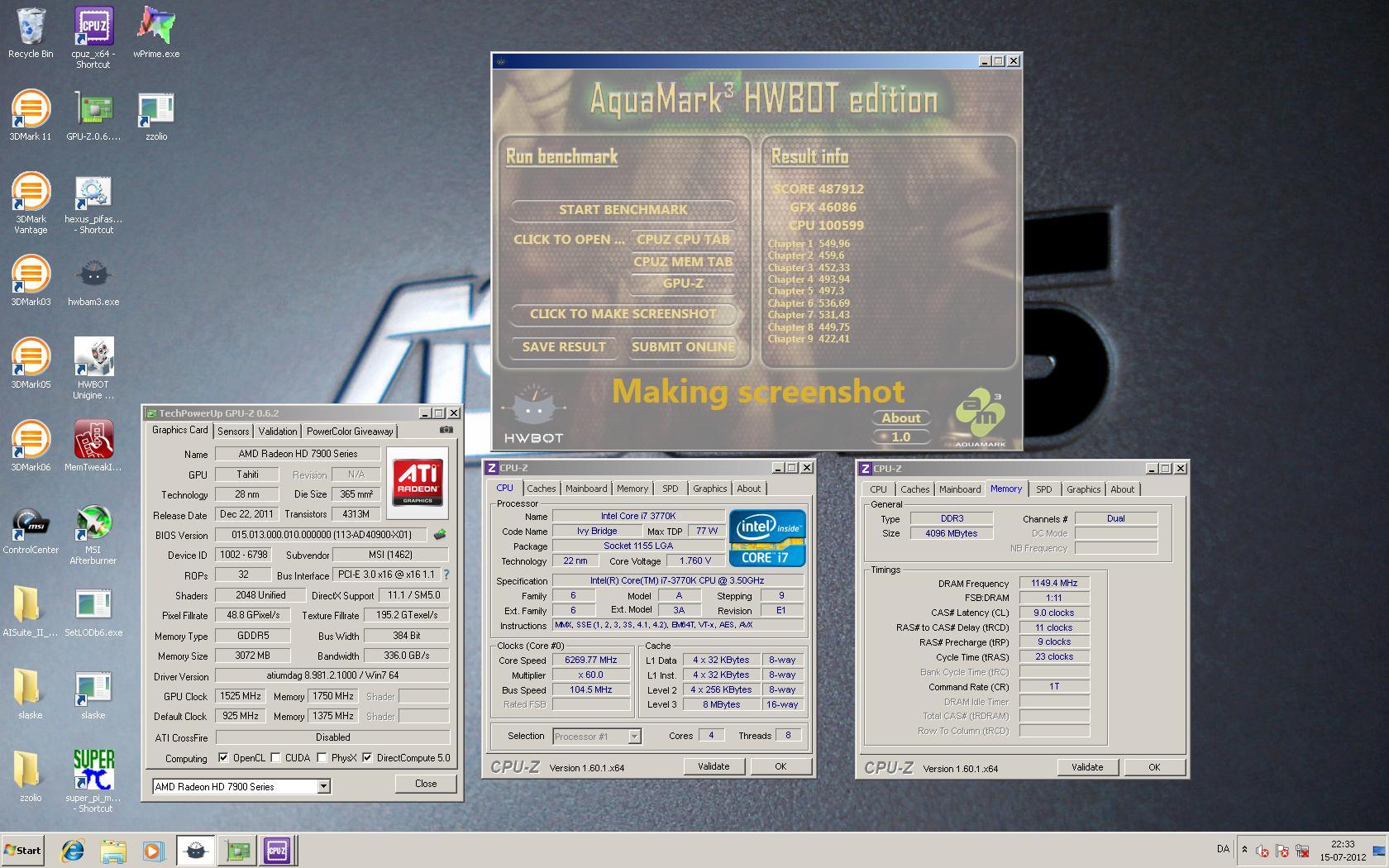Open Graphics tab in CPU-Z Memory window
Screen dimensions: 1389x868
pyautogui.click(x=1083, y=489)
